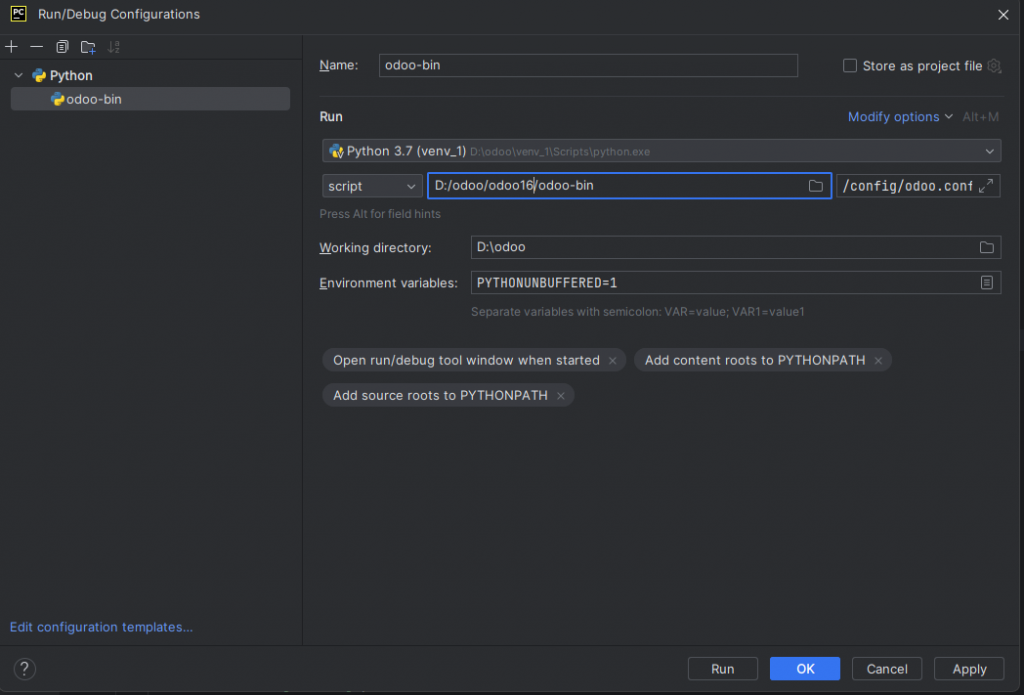Open Edit configuration templates link
Screen dimensions: 1024x695
click(101, 627)
